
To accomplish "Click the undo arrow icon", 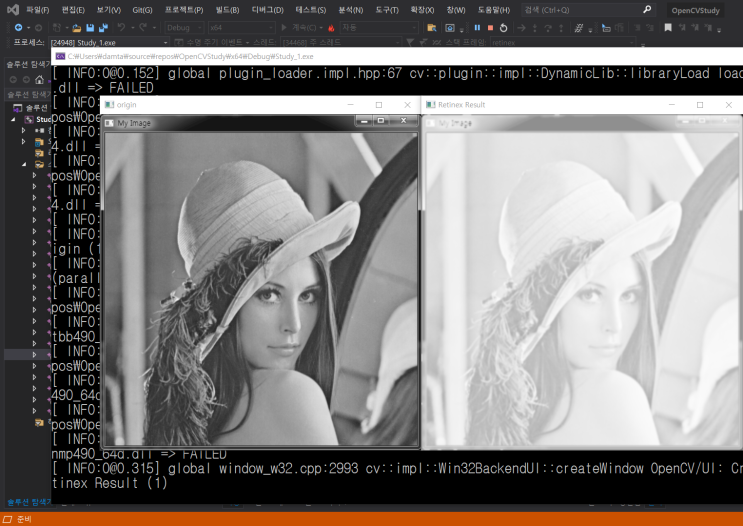I will click(122, 27).
